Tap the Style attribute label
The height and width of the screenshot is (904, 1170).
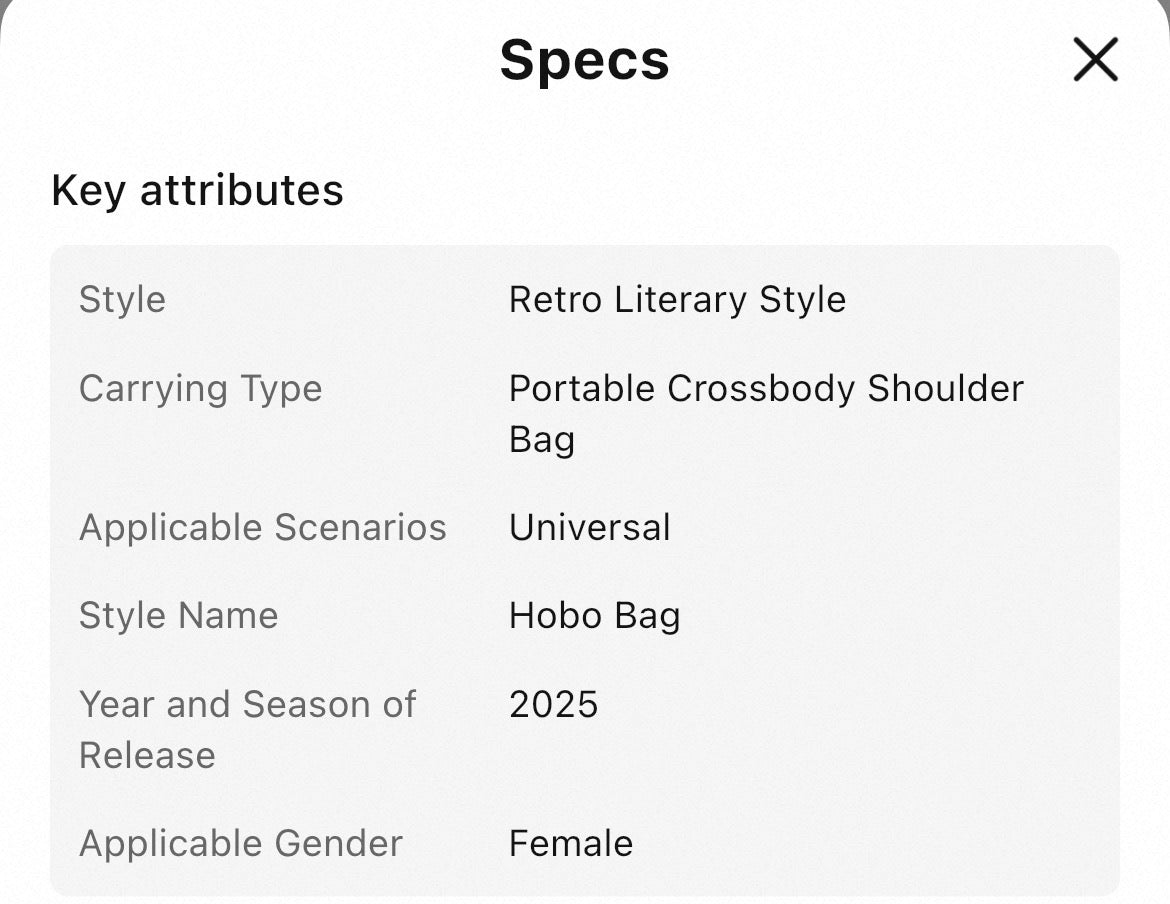122,300
